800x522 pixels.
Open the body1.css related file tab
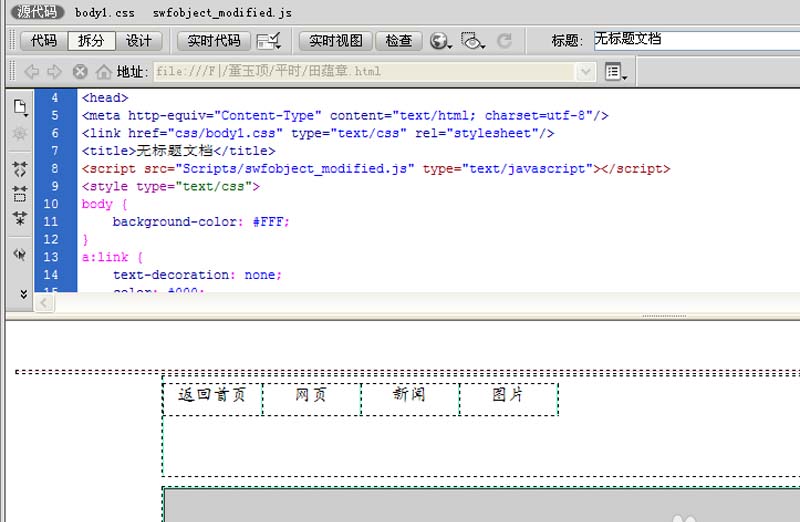(104, 13)
